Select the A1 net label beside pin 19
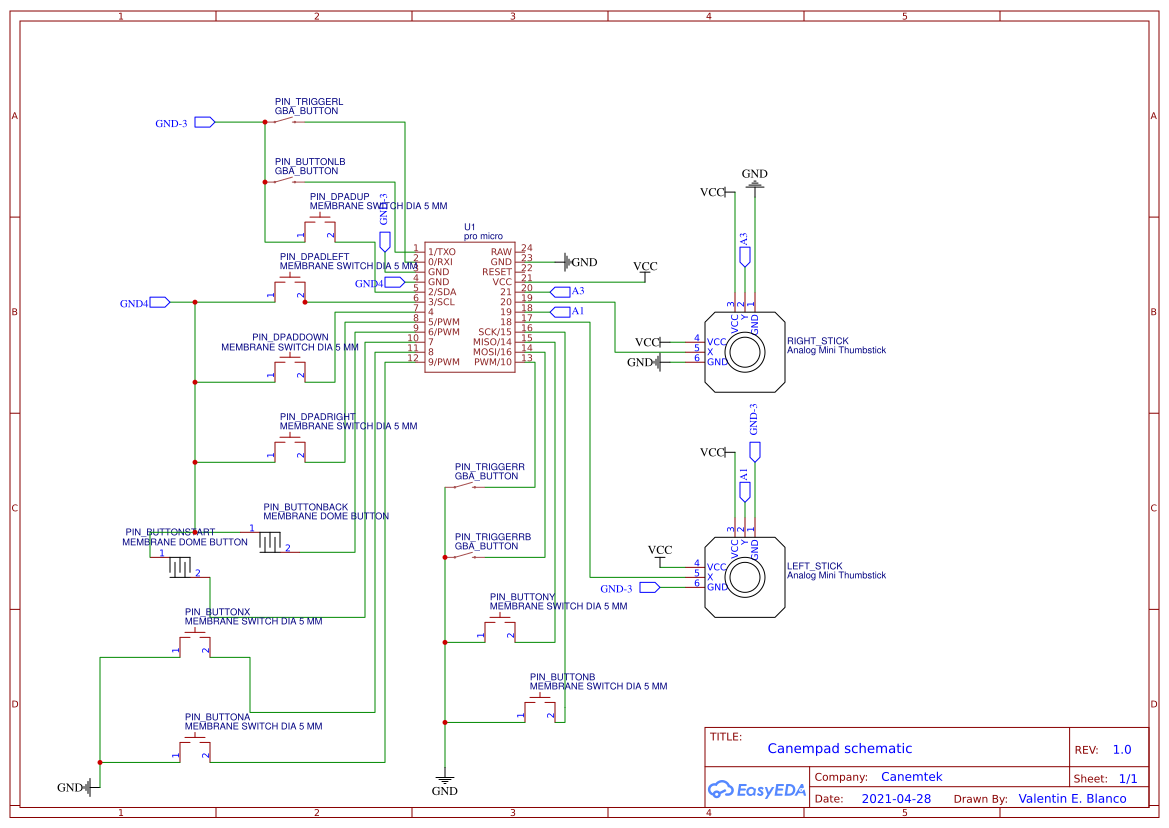The width and height of the screenshot is (1169, 828). coord(563,311)
